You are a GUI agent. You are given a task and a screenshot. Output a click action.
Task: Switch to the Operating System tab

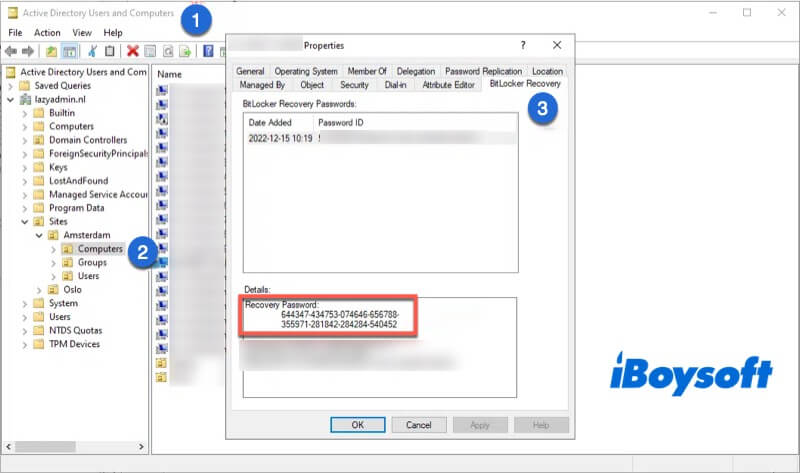306,71
